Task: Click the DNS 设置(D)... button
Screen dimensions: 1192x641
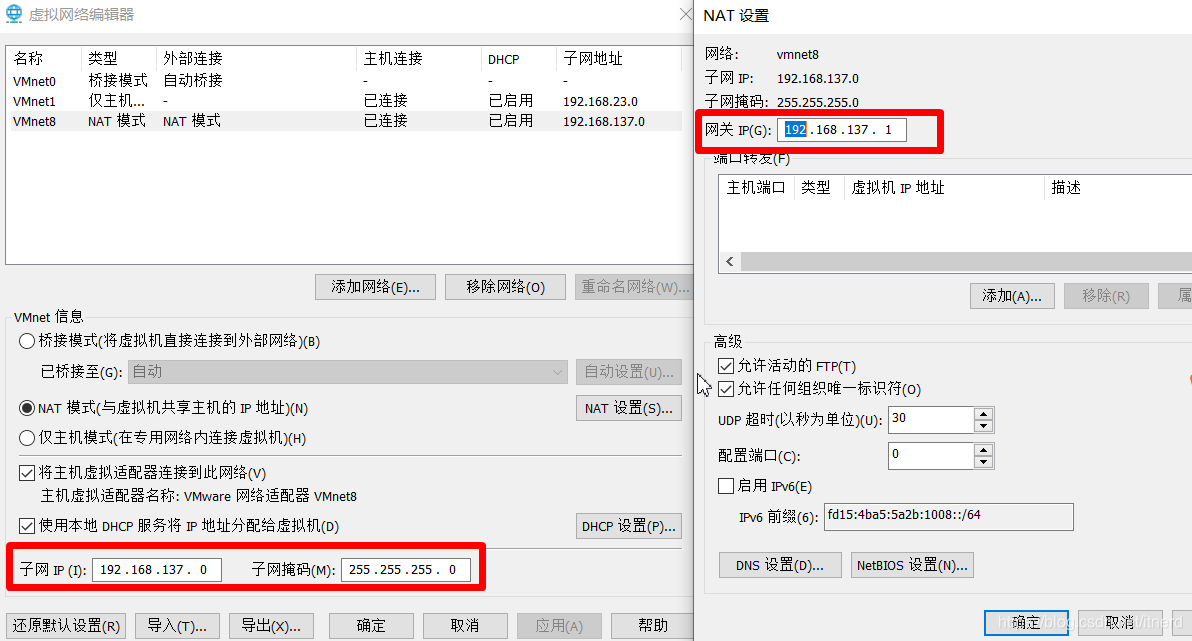Action: (780, 565)
